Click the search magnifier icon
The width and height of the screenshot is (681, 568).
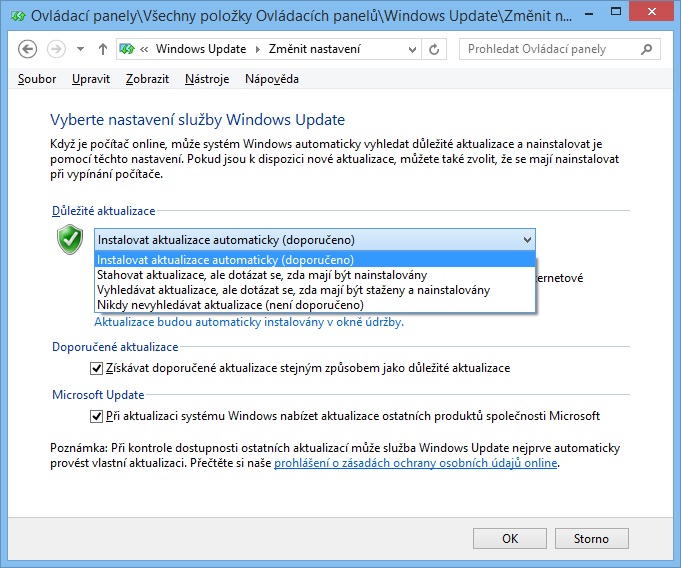point(646,49)
